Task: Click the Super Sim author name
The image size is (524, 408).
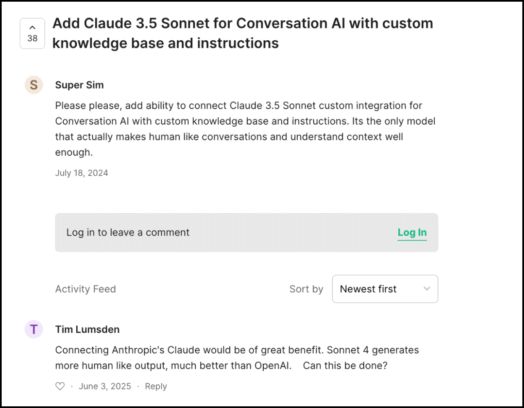Action: (80, 85)
